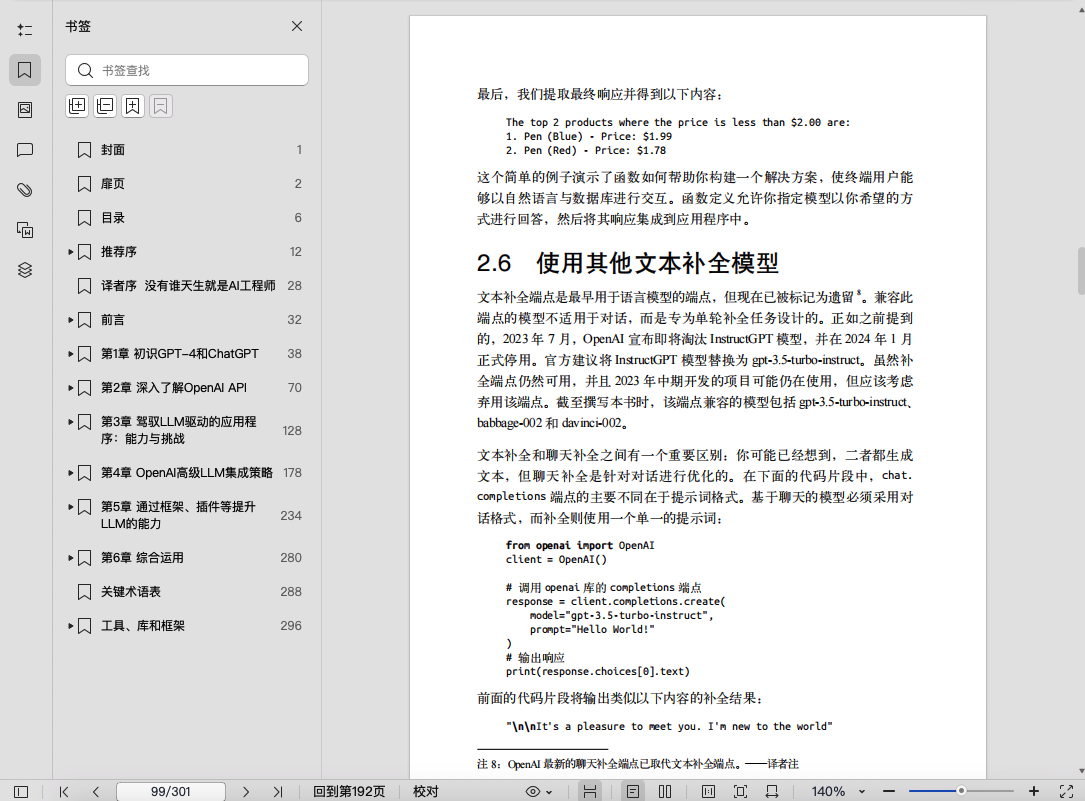Toggle the sidebar panel icon in status bar
This screenshot has width=1085, height=801.
pyautogui.click(x=21, y=791)
